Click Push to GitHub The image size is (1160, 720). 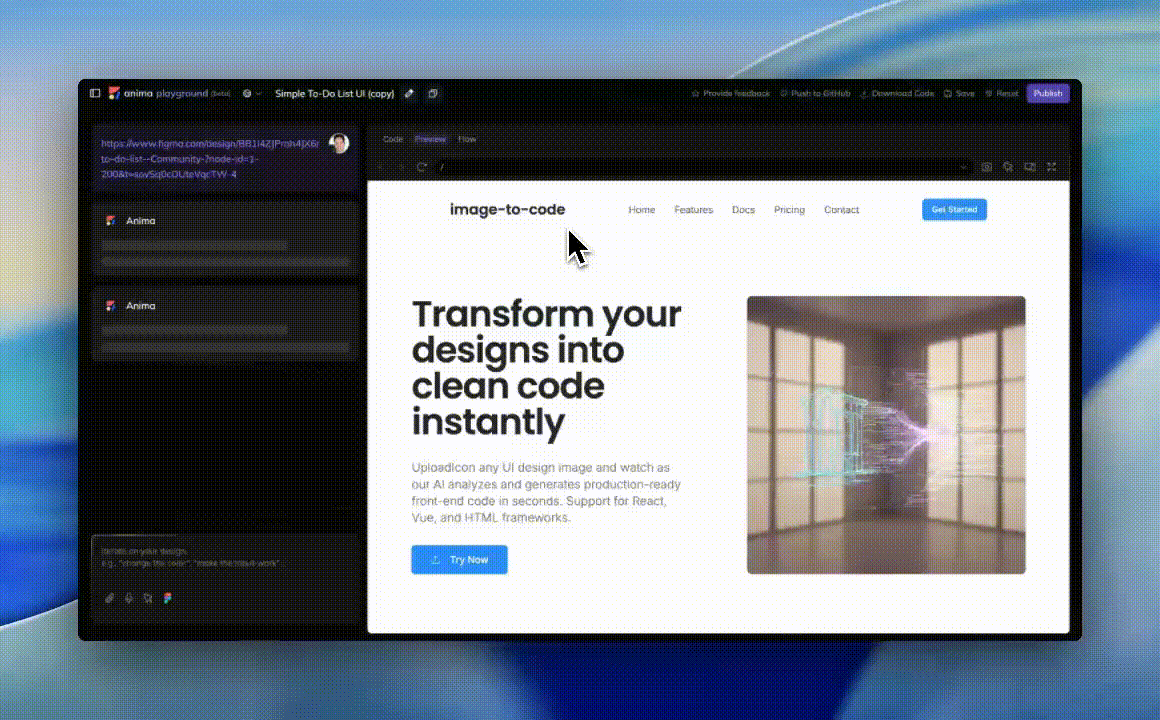coord(815,93)
